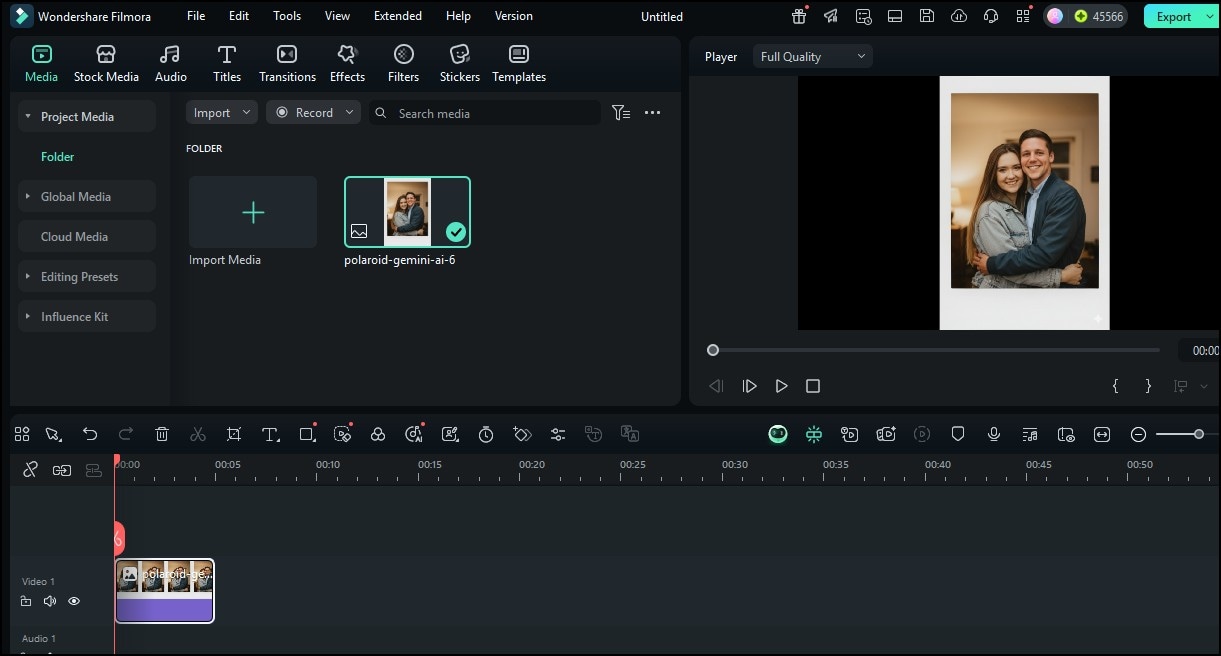Screen dimensions: 1221x656
Task: Open the Full Quality playback dropdown
Action: point(812,56)
